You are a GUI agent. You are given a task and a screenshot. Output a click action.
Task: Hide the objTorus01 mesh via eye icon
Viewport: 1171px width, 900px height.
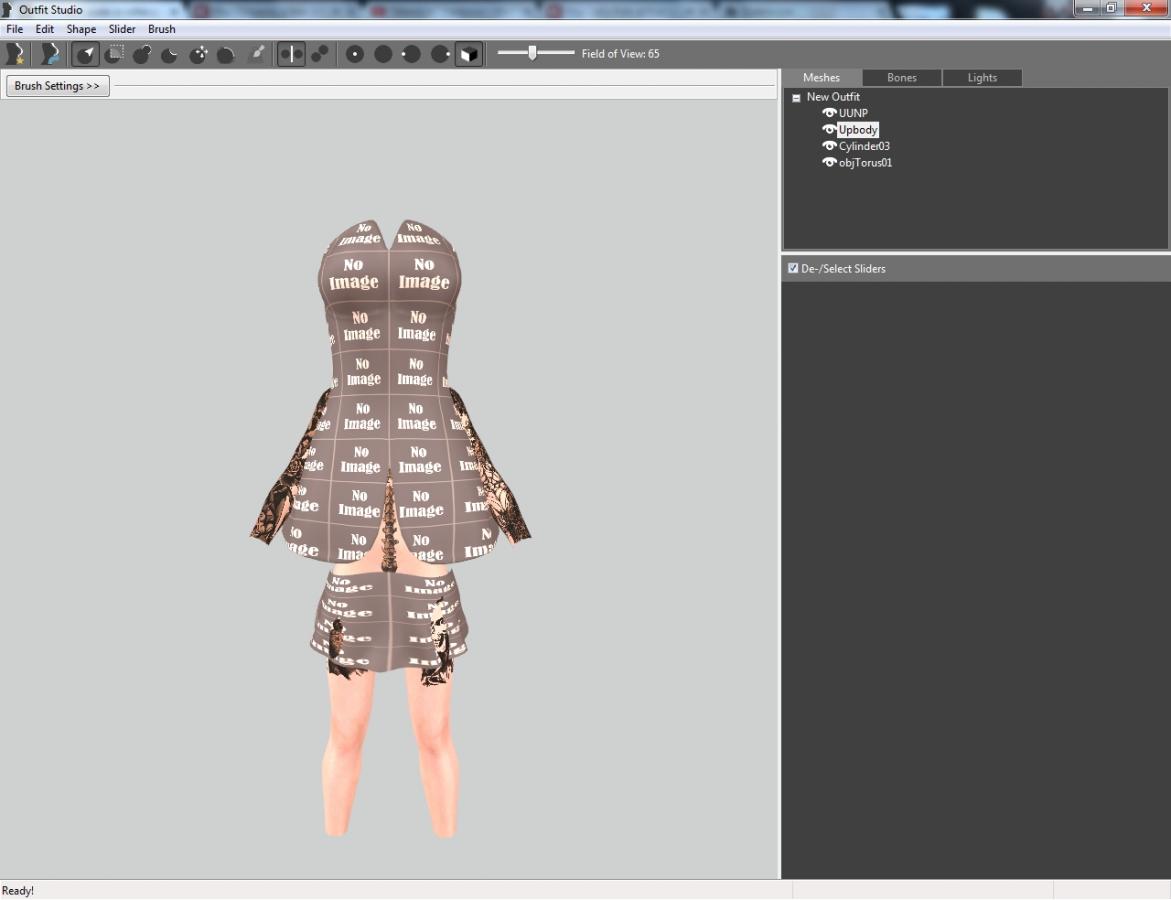click(x=829, y=162)
